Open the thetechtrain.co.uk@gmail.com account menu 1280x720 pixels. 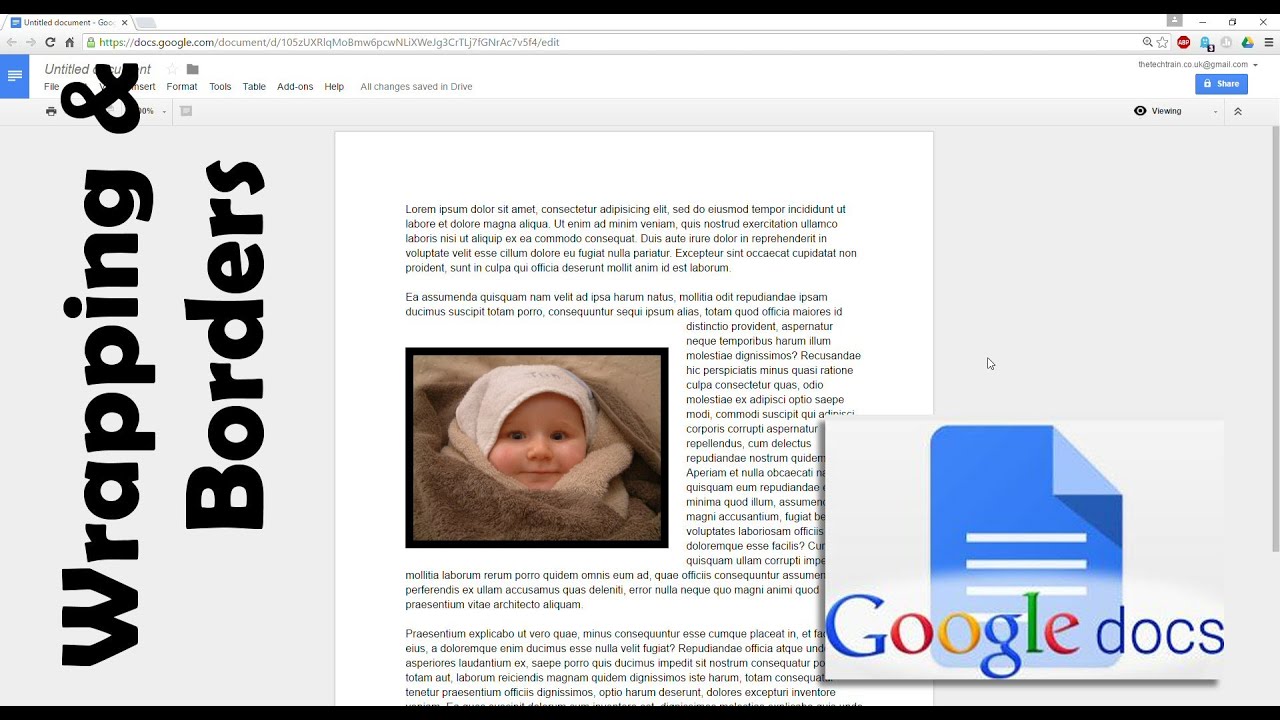tap(1198, 64)
